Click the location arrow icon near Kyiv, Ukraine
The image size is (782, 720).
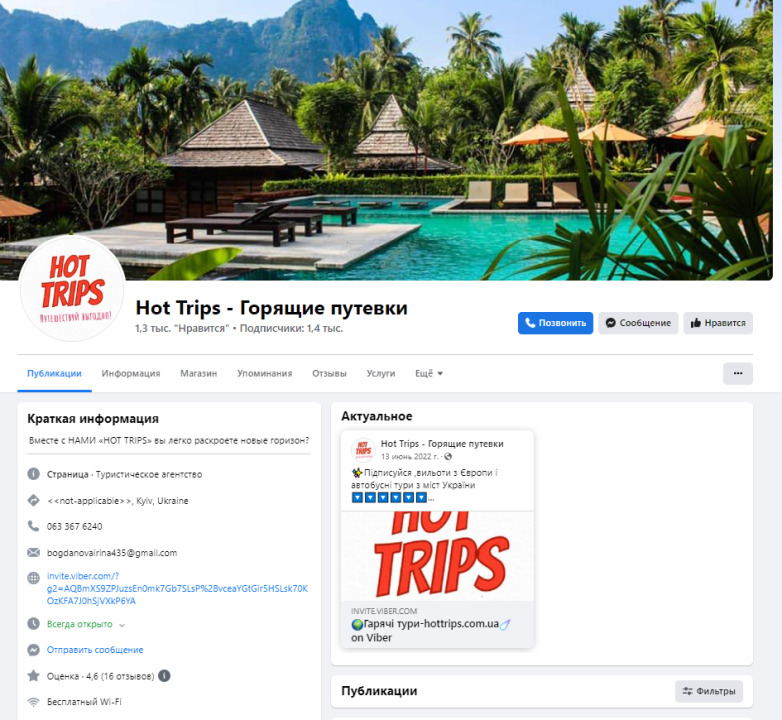[33, 500]
